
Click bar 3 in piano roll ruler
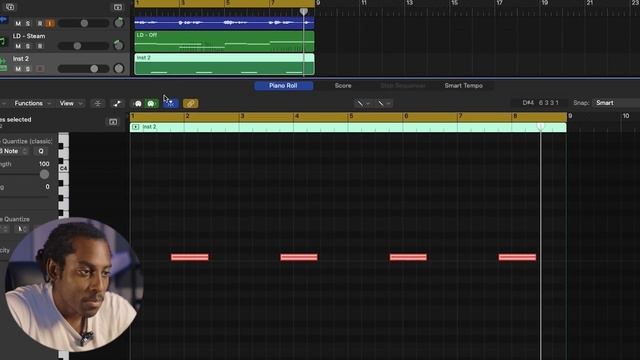click(x=242, y=116)
